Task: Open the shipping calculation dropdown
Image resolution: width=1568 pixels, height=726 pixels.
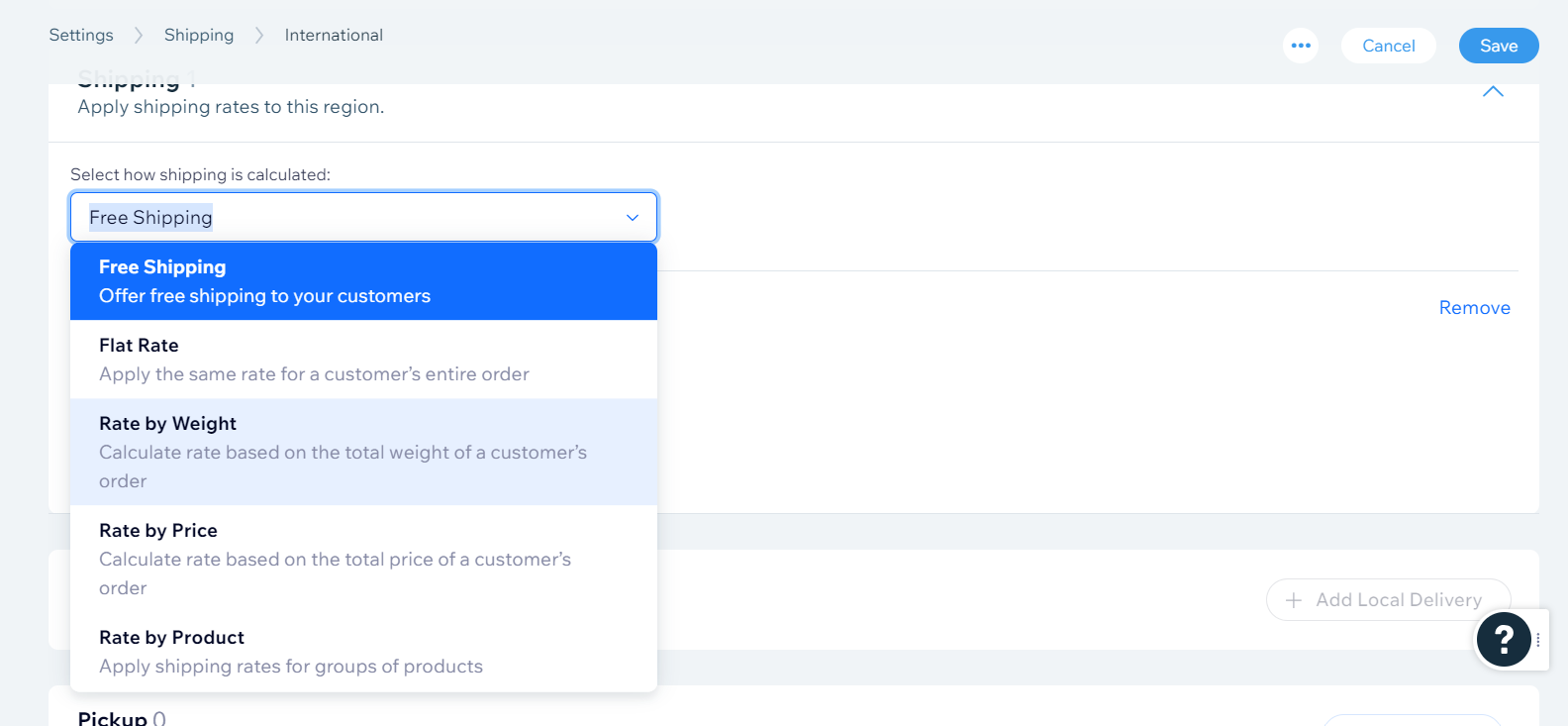Action: pyautogui.click(x=363, y=217)
